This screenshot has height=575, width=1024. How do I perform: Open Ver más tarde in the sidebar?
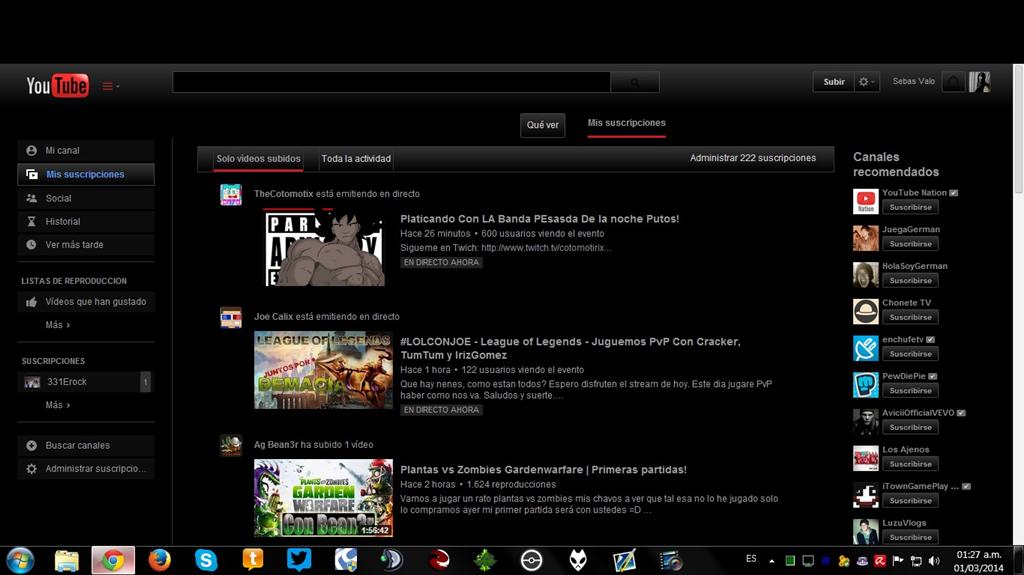[86, 244]
